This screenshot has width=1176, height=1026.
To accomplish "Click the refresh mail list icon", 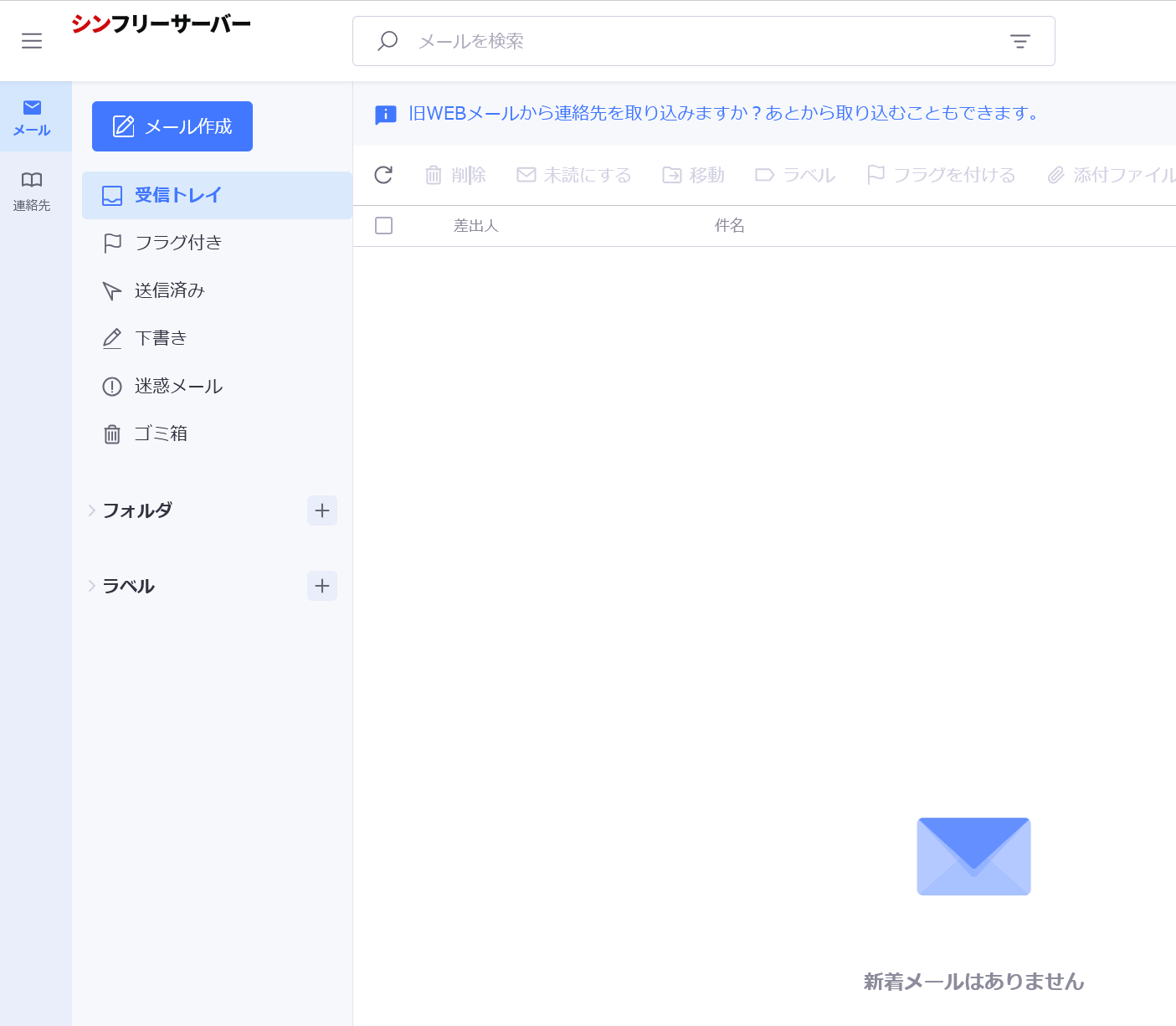I will coord(383,175).
